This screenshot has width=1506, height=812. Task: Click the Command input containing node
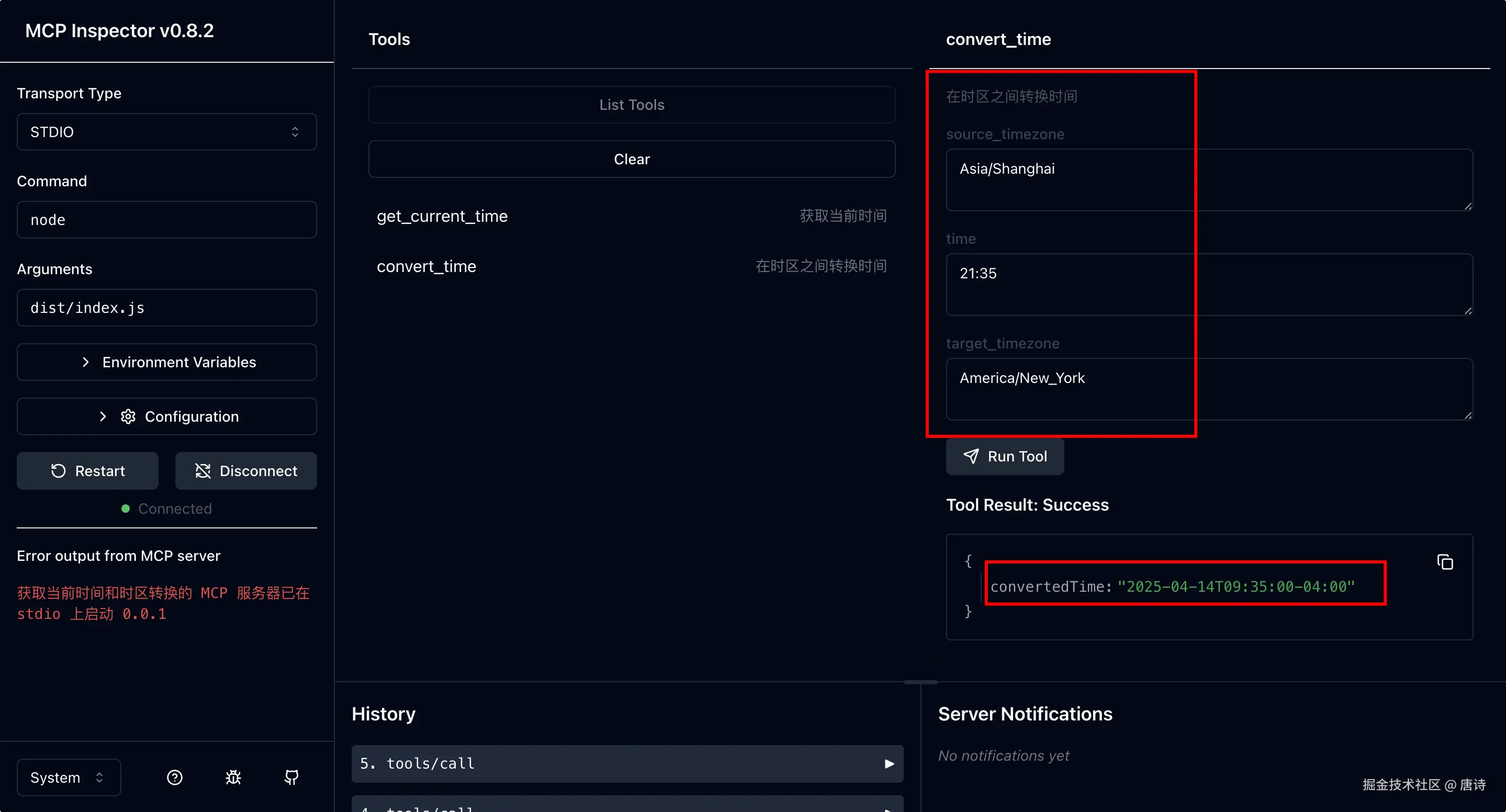click(x=166, y=220)
